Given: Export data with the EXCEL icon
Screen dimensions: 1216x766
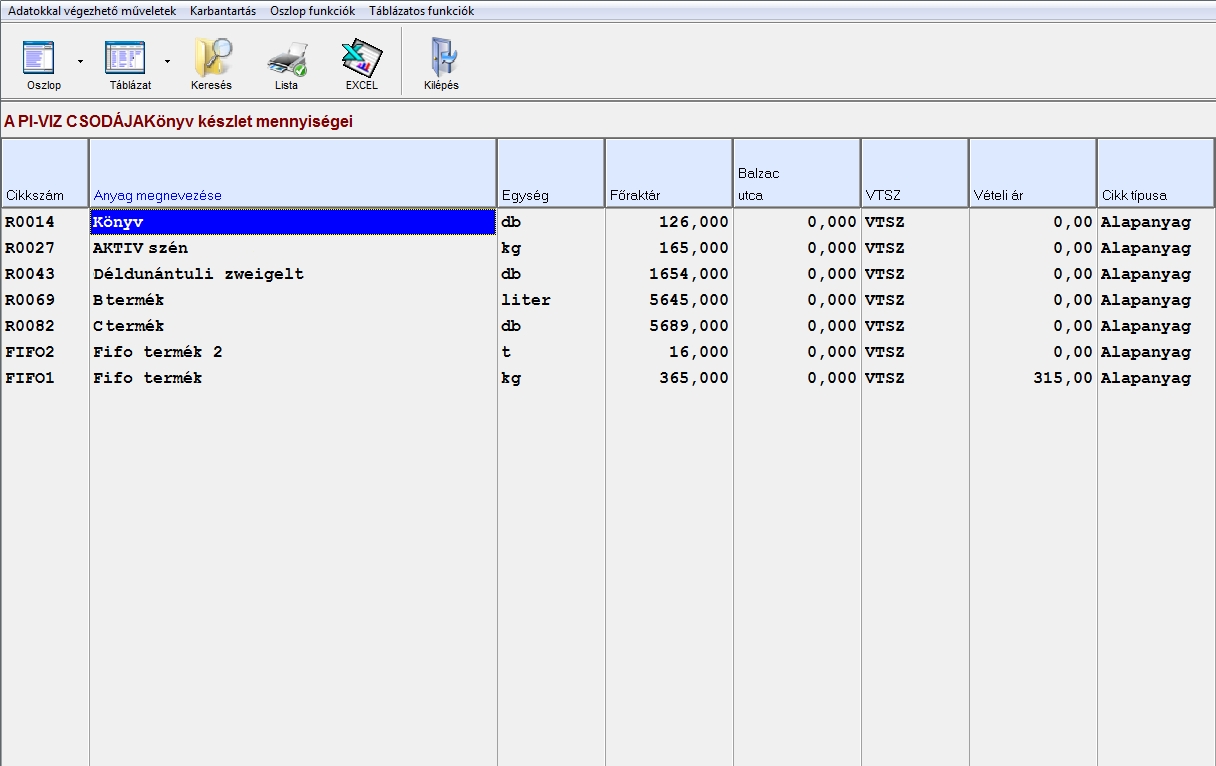Looking at the screenshot, I should [361, 60].
